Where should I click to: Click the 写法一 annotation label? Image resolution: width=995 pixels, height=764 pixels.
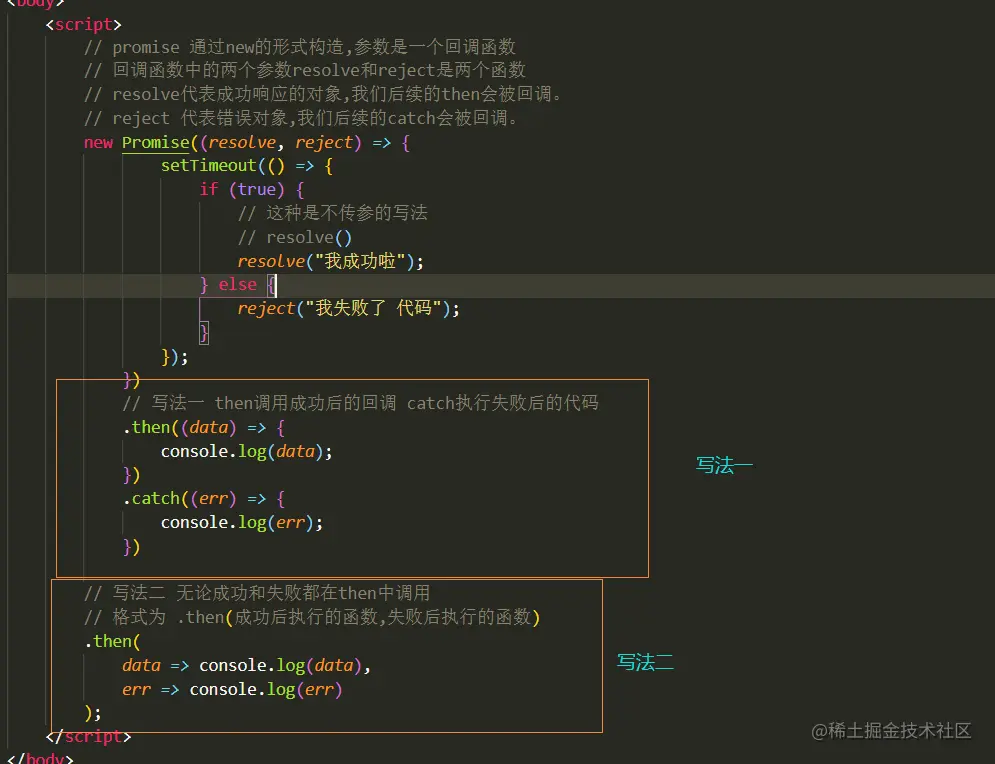tap(723, 464)
